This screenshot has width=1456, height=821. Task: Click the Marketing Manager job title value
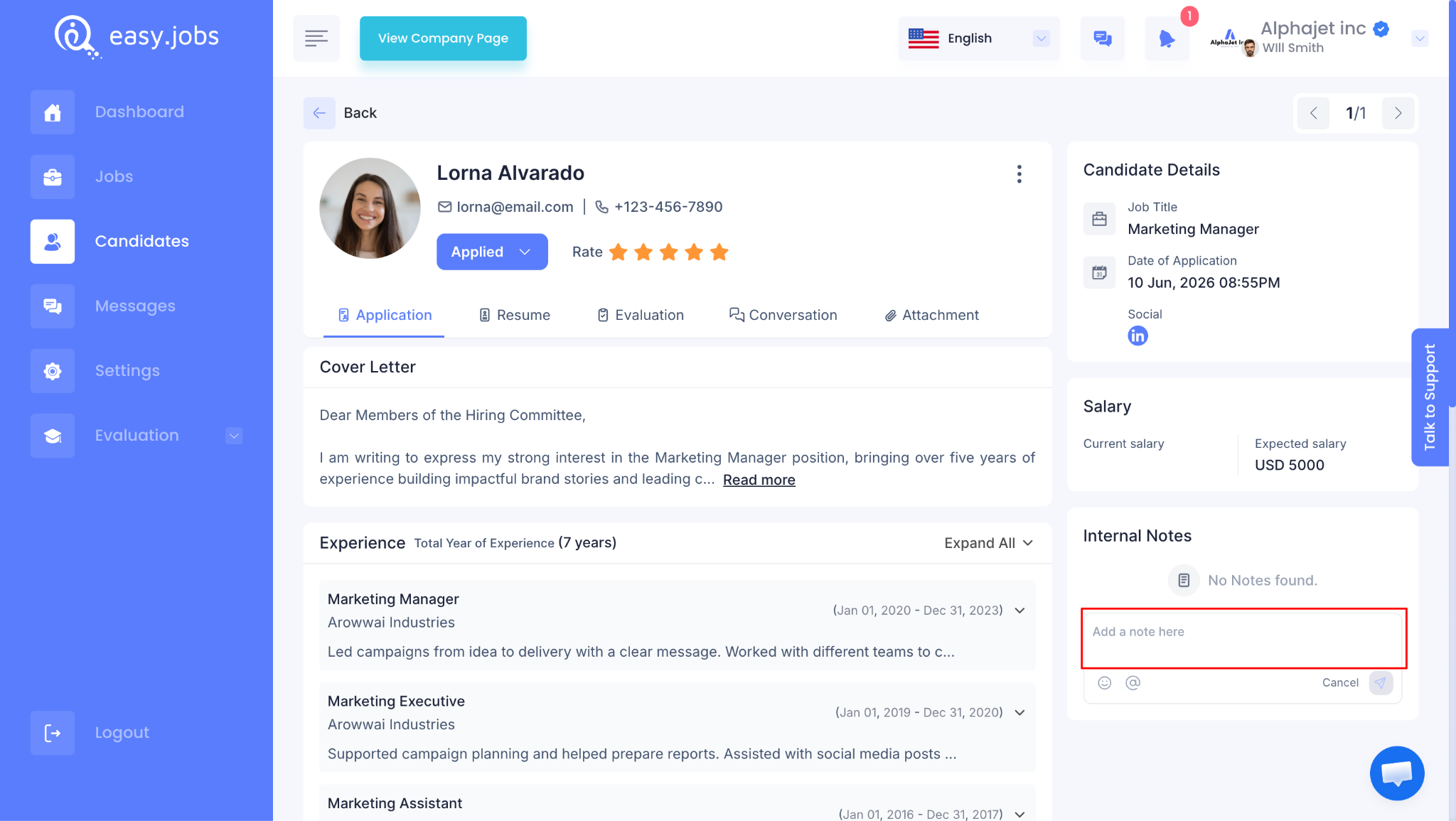click(1193, 229)
